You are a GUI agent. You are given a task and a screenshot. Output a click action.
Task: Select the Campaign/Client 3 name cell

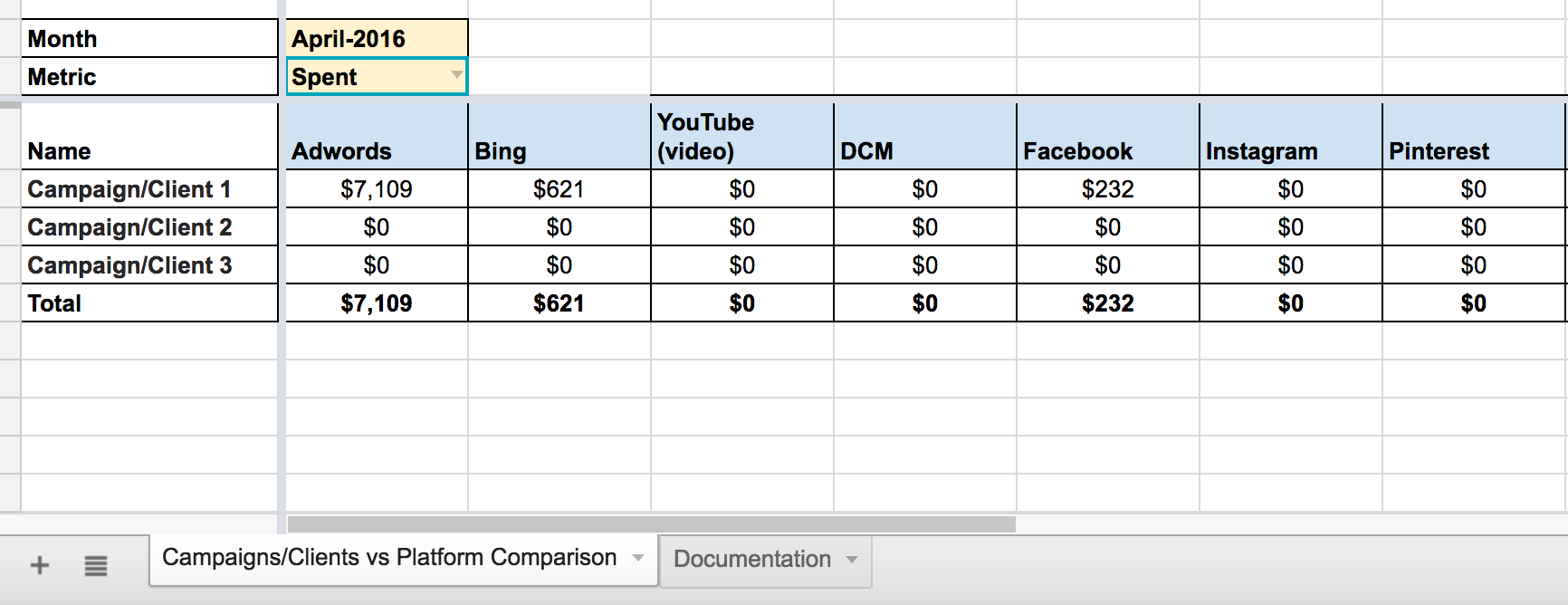(149, 265)
